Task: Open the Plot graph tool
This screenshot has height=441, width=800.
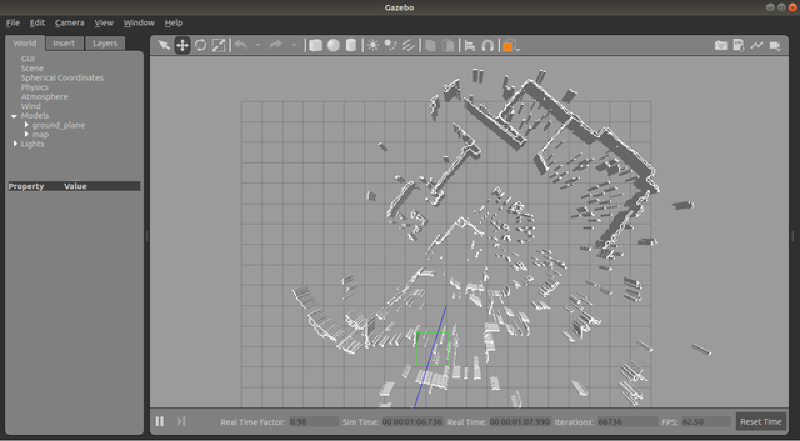Action: (x=757, y=45)
